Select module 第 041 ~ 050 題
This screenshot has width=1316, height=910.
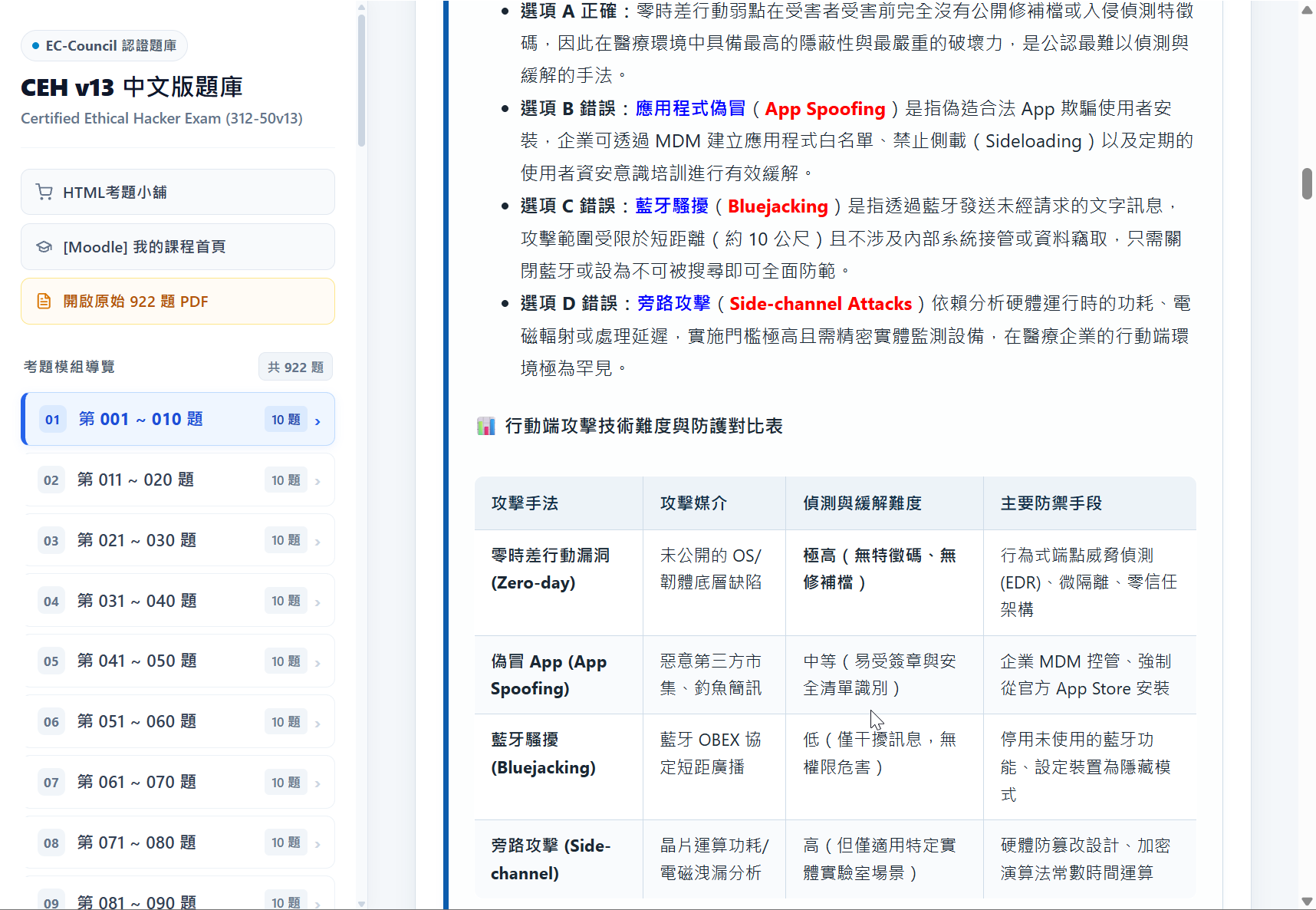[178, 661]
